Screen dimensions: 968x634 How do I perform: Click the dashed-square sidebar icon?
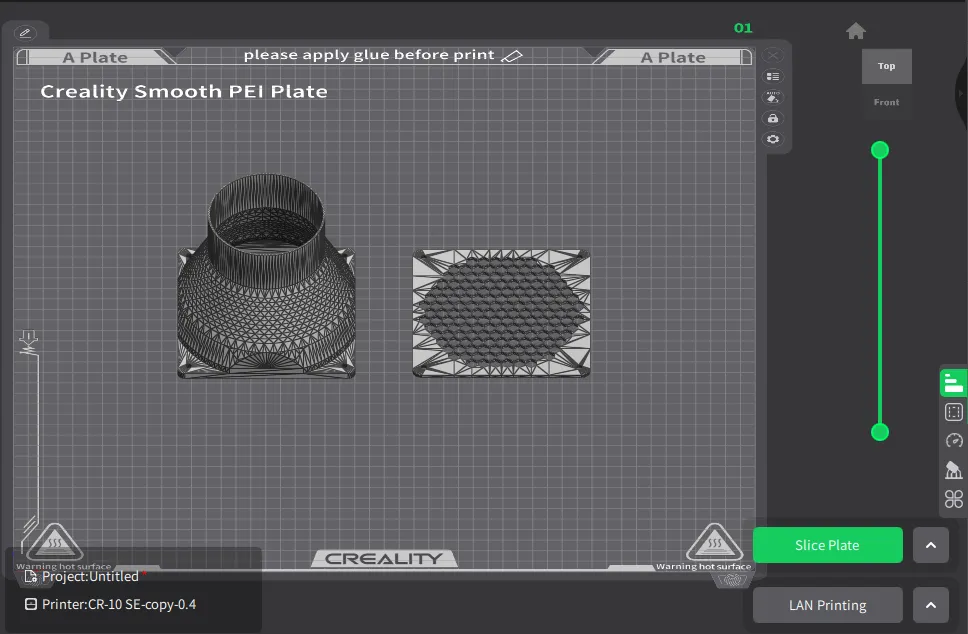(954, 412)
